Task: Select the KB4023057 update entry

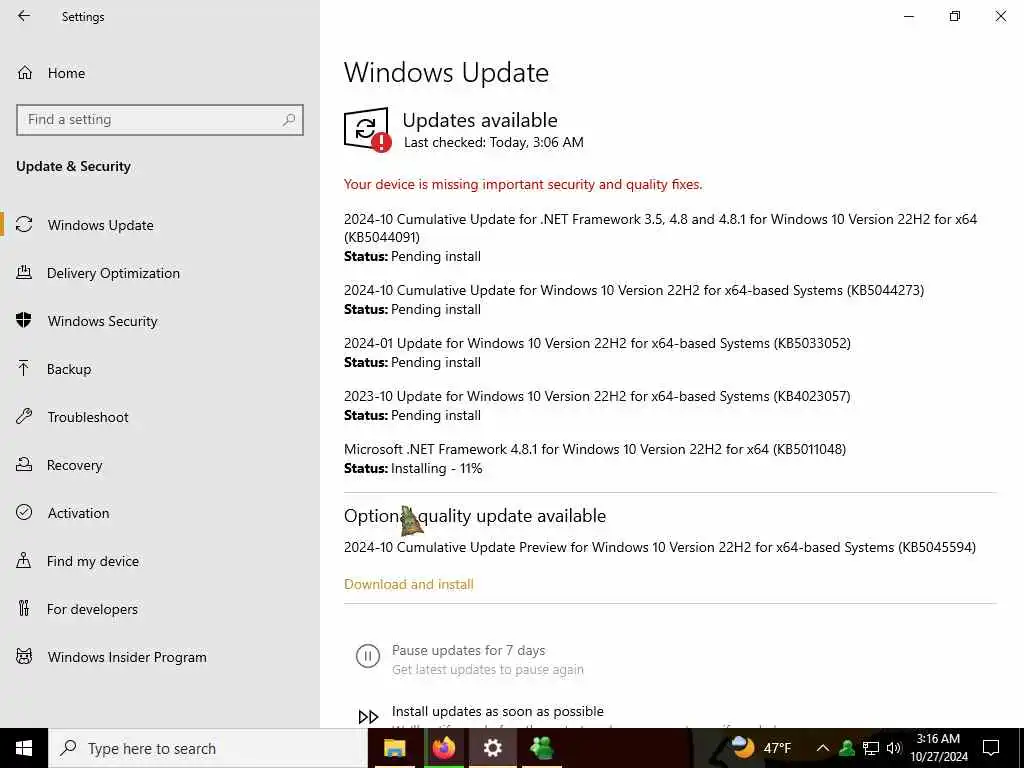Action: click(598, 396)
